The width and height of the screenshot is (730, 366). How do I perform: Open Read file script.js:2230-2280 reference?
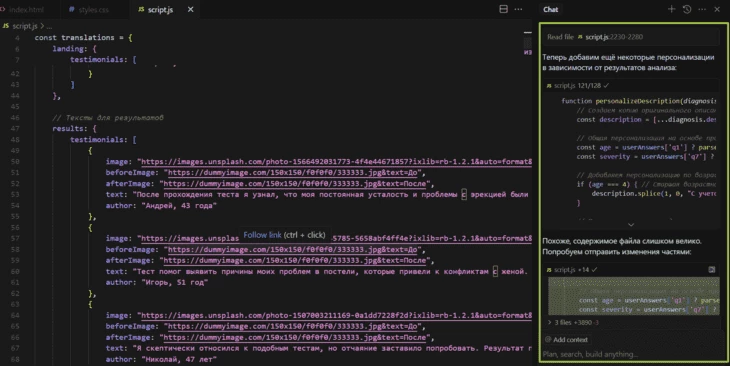coord(595,37)
